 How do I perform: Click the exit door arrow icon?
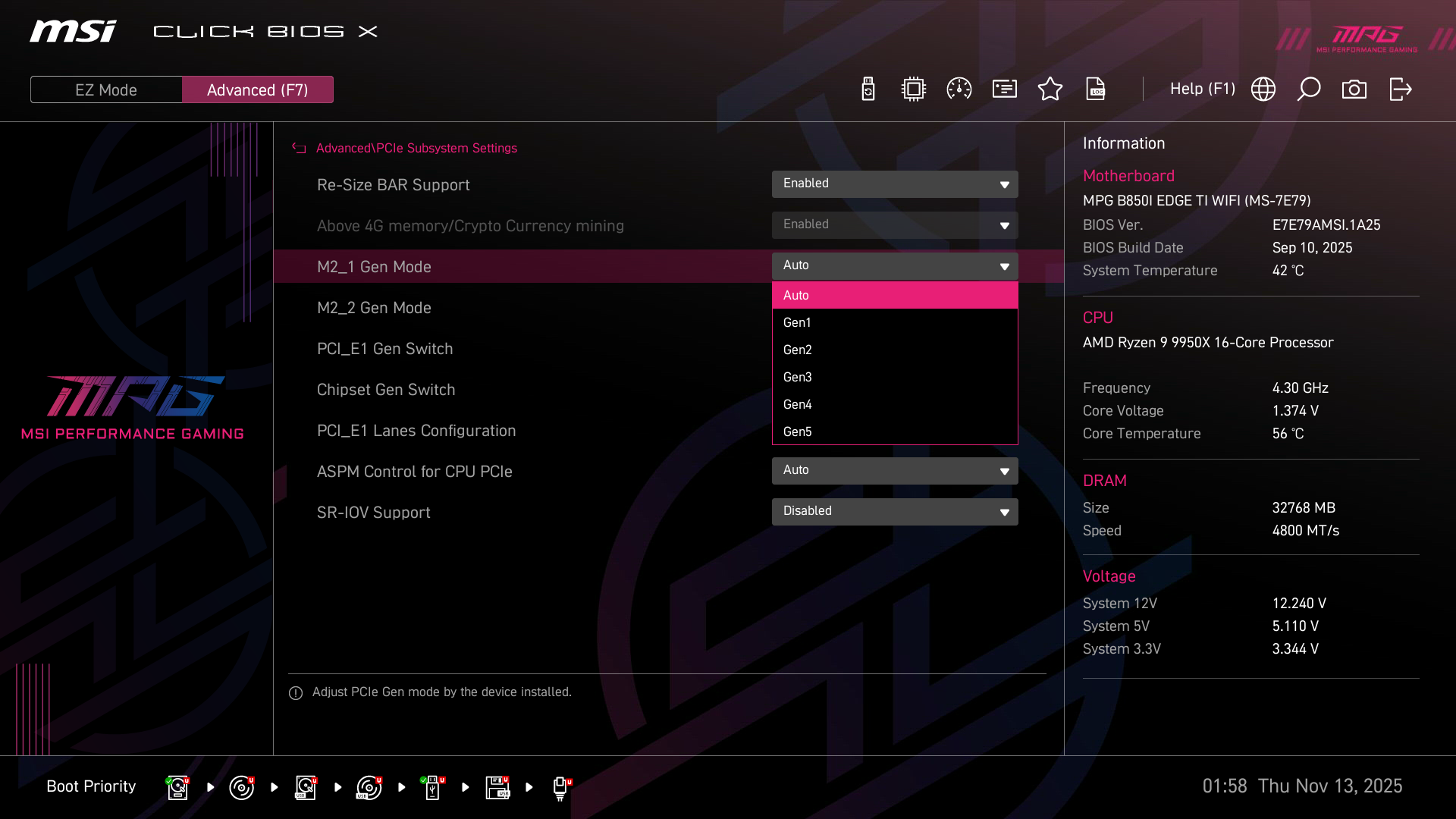(1400, 89)
